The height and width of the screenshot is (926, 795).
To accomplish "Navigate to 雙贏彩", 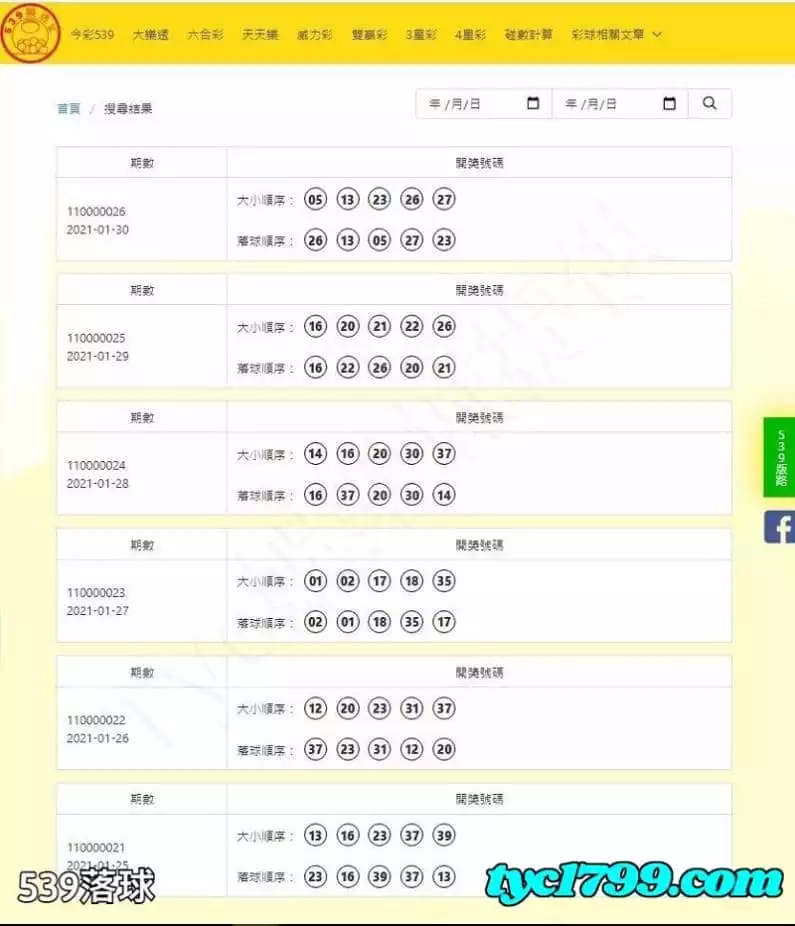I will pyautogui.click(x=369, y=34).
